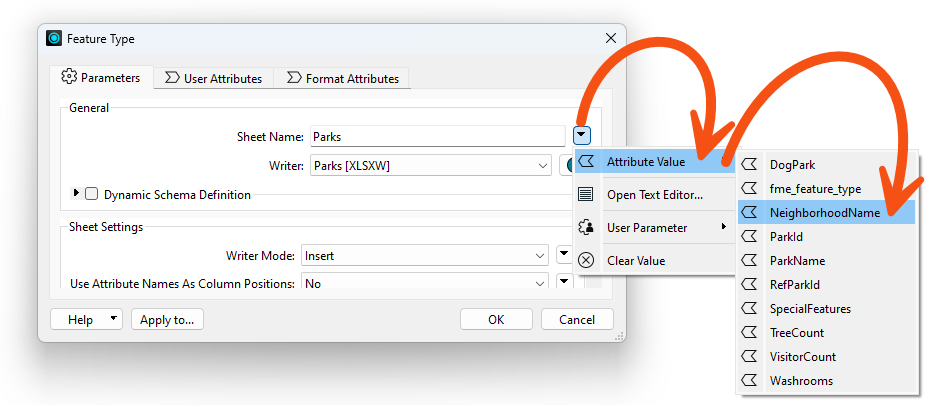Click the VisitorCount attribute icon
The image size is (930, 405).
(x=750, y=356)
